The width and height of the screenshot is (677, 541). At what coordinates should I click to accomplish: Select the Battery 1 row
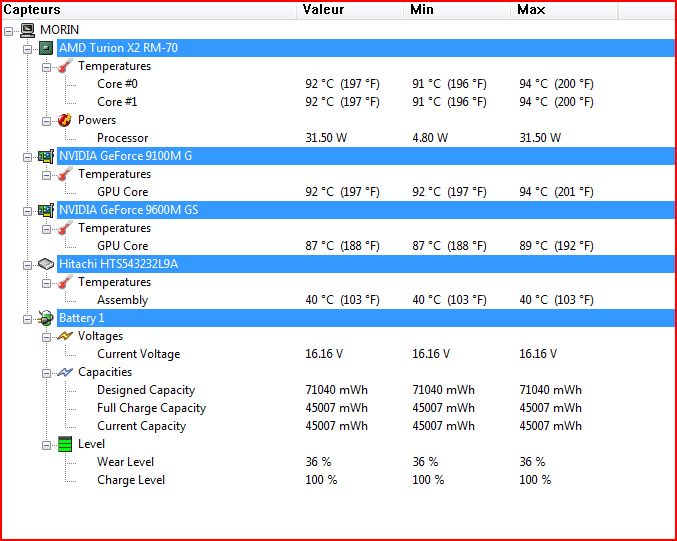click(x=365, y=318)
